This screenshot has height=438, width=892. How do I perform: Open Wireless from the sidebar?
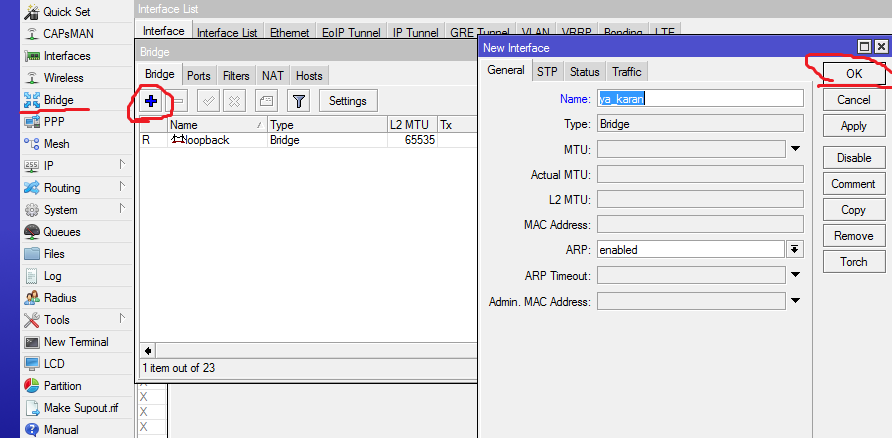point(63,78)
